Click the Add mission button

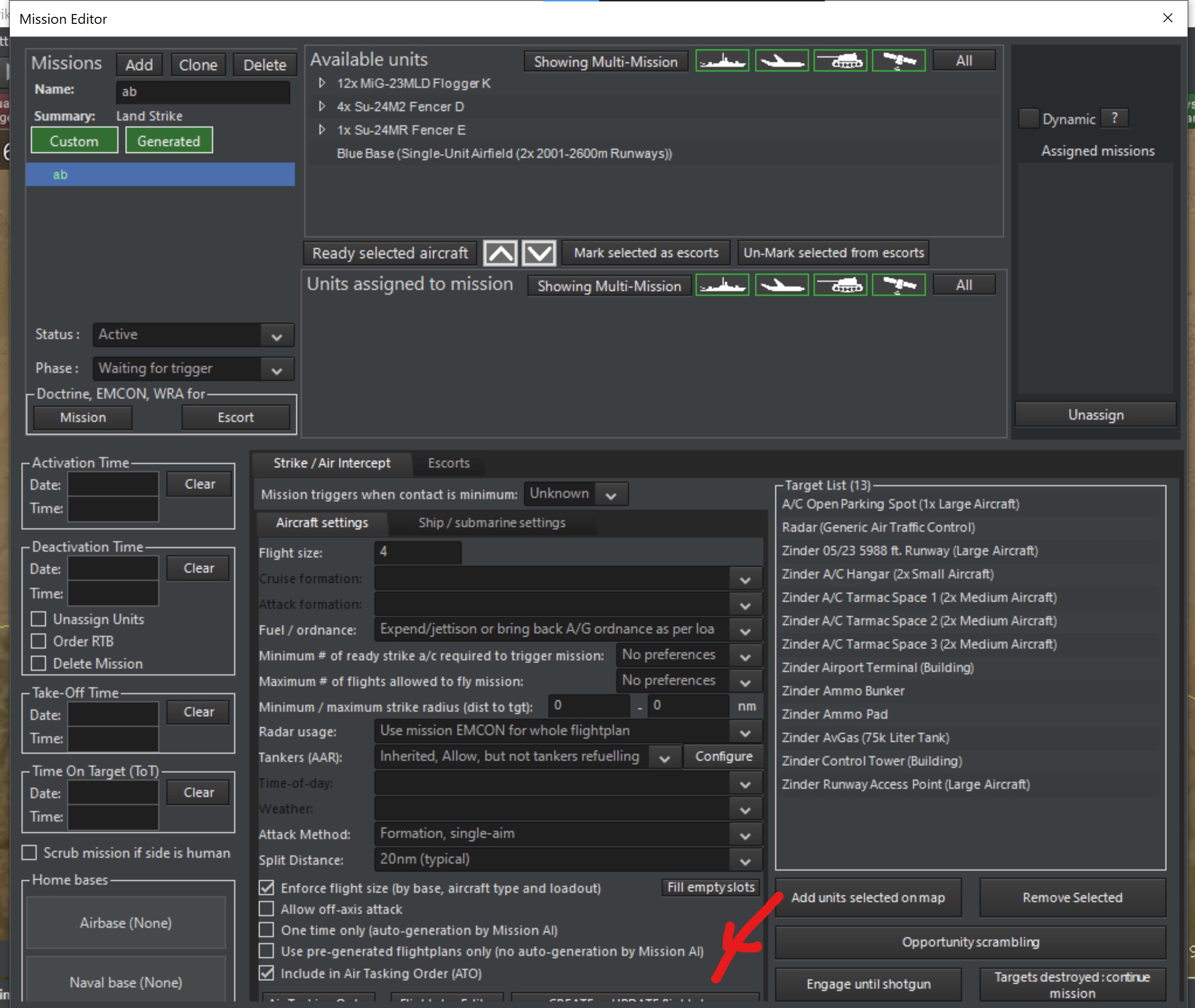pyautogui.click(x=139, y=64)
